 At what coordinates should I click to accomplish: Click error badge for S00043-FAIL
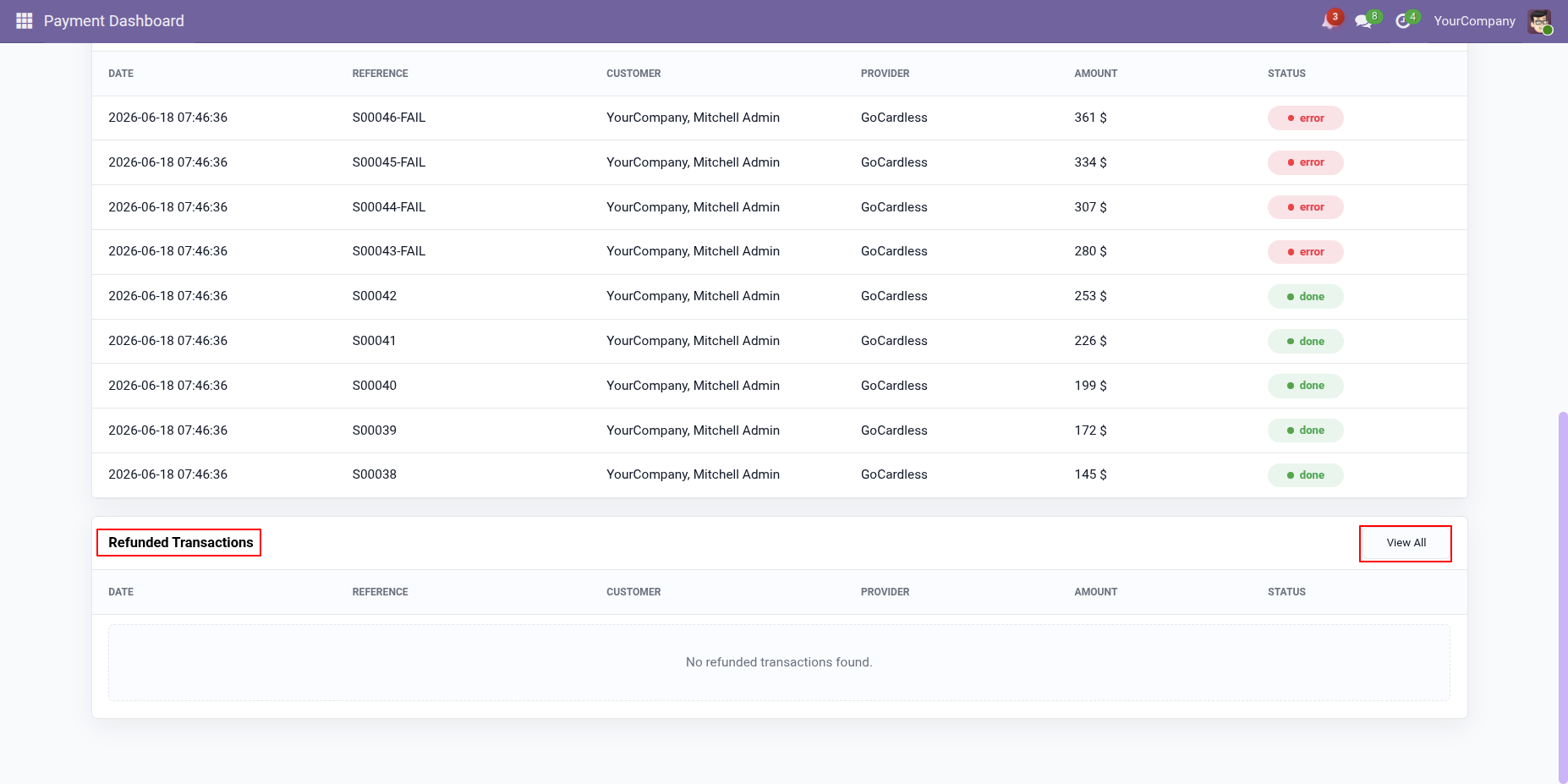click(1305, 252)
